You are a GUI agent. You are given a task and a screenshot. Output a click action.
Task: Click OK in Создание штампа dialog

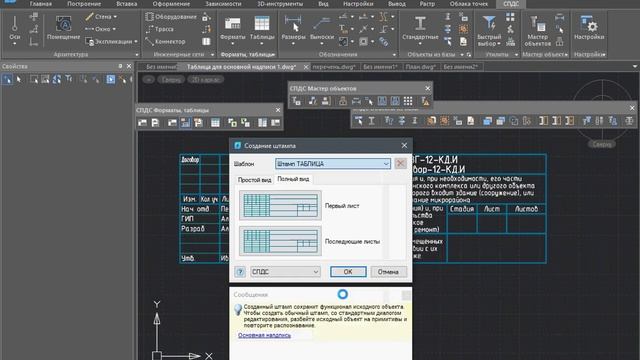tap(348, 271)
